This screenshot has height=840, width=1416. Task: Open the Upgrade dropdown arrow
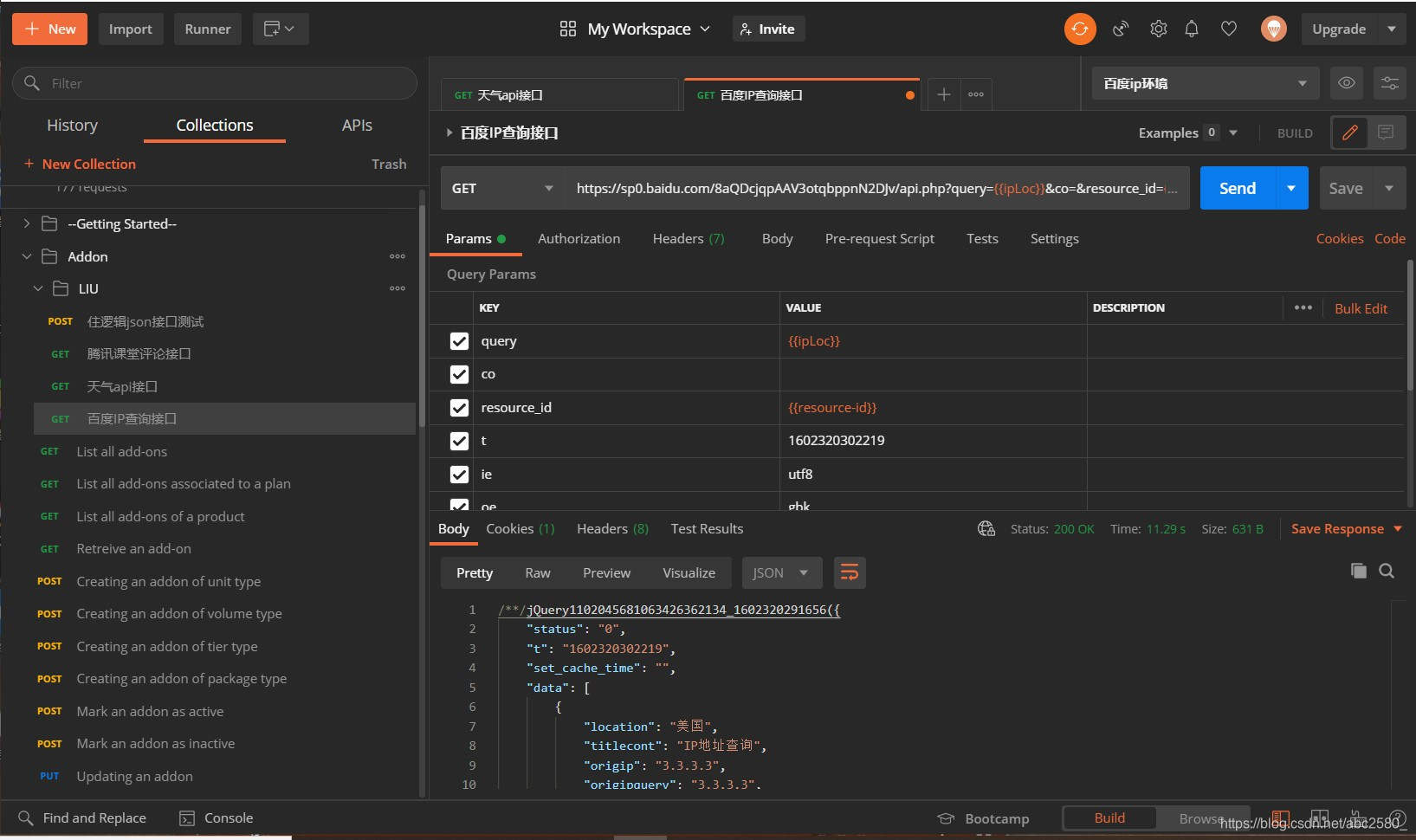(x=1391, y=29)
